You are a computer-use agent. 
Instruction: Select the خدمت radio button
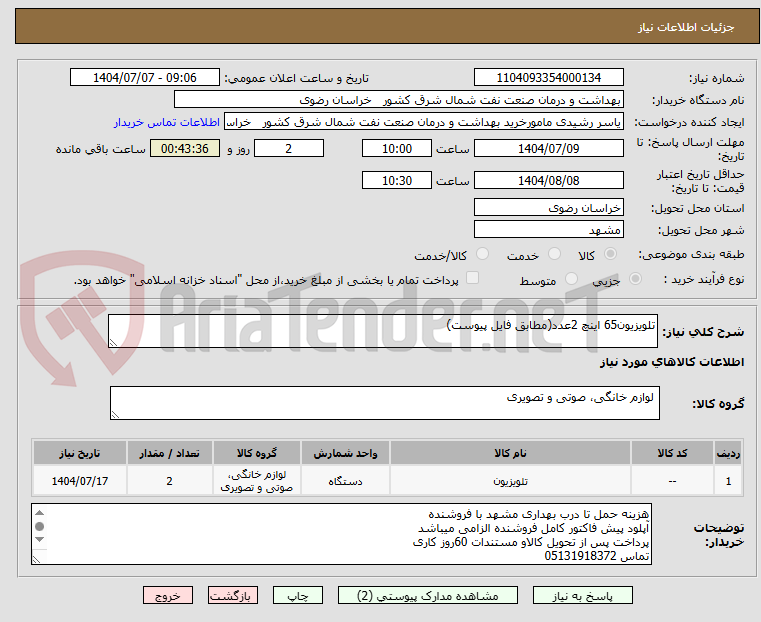click(x=554, y=254)
